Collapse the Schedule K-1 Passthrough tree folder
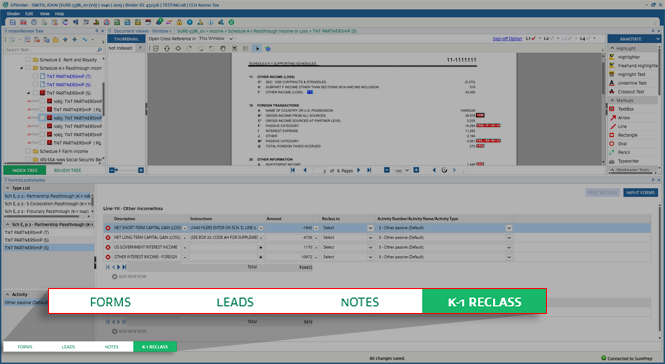The image size is (665, 364). [x=22, y=68]
